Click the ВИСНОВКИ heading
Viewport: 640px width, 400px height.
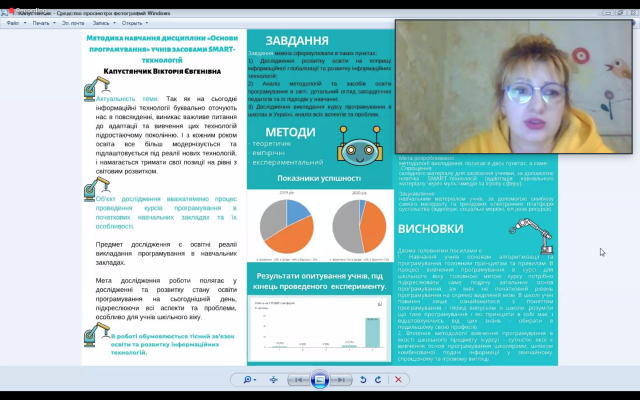click(431, 229)
